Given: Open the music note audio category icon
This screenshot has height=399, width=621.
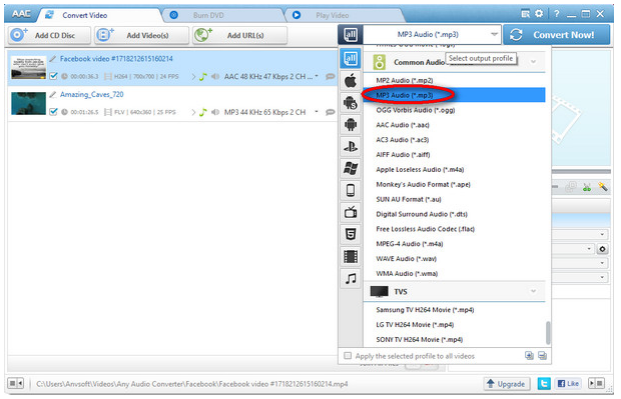Looking at the screenshot, I should 351,279.
